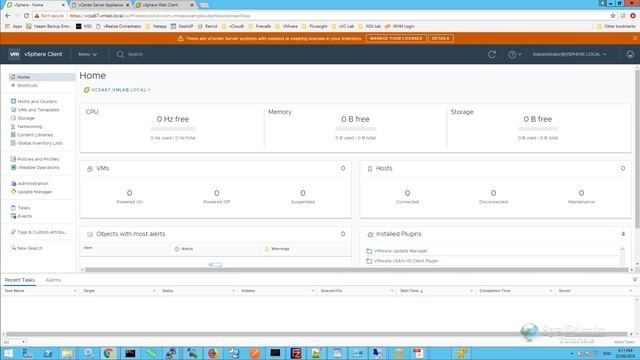
Task: Go back using browser back arrow
Action: pos(8,16)
